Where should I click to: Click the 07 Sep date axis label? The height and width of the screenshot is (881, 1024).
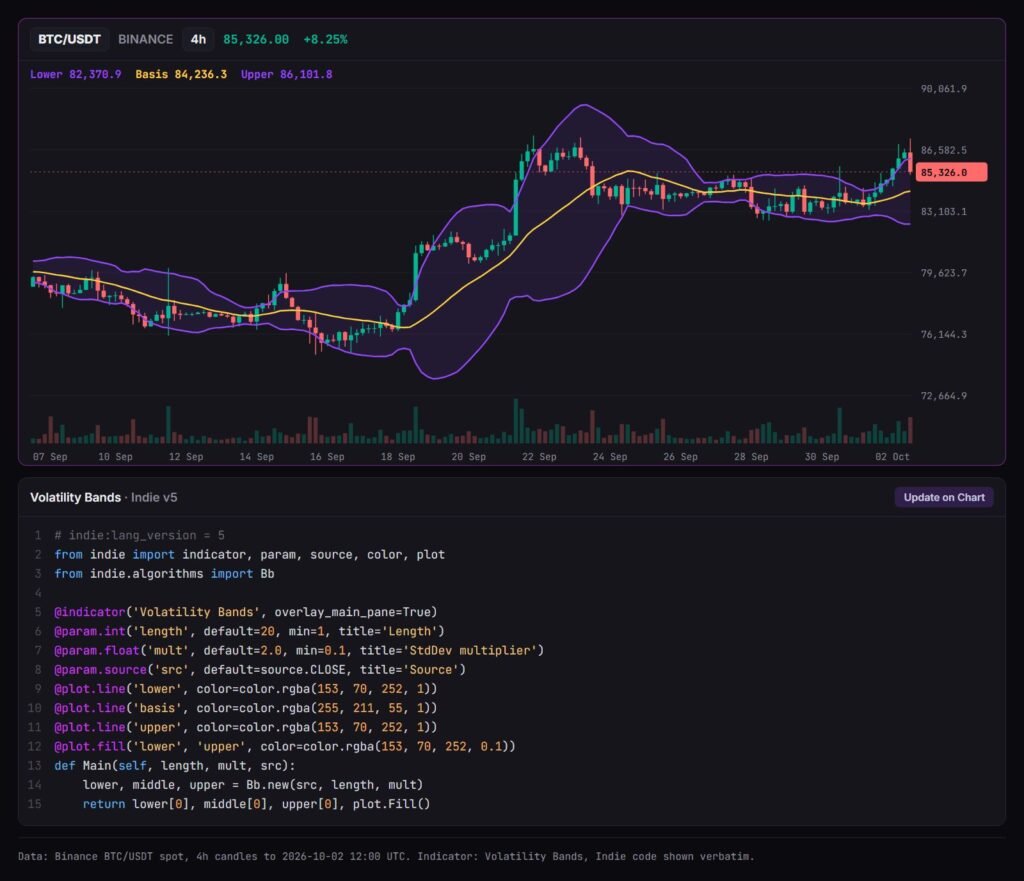coord(50,457)
